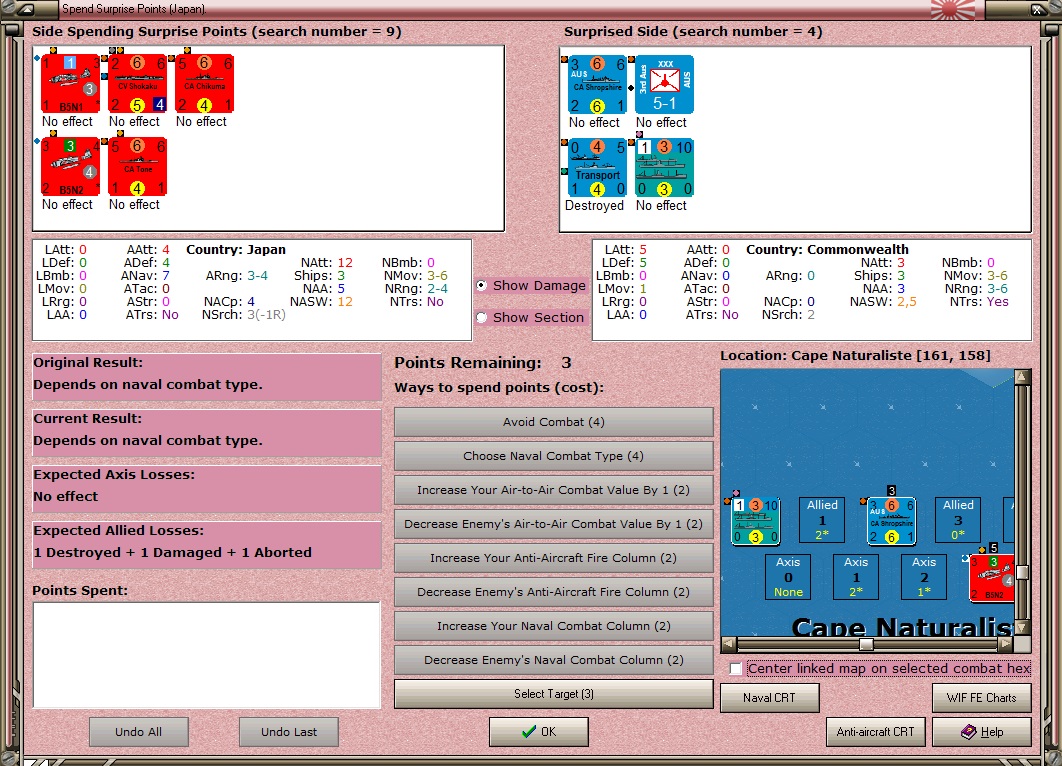Pick the CA Shropshire counter in surprised side
Screen dimensions: 1062x766
coord(597,85)
